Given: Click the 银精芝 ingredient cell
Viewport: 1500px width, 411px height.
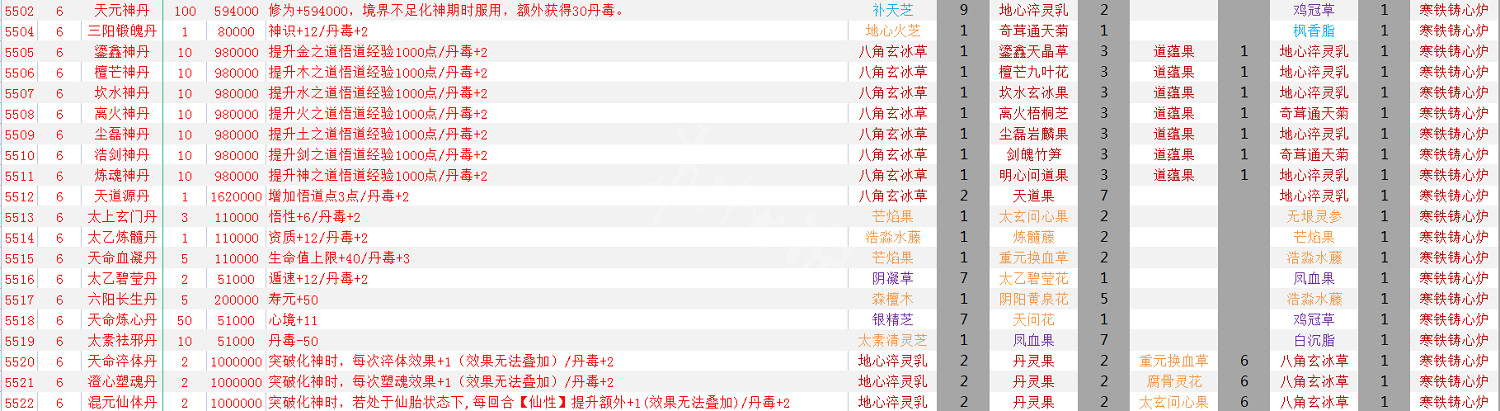Looking at the screenshot, I should tap(892, 320).
